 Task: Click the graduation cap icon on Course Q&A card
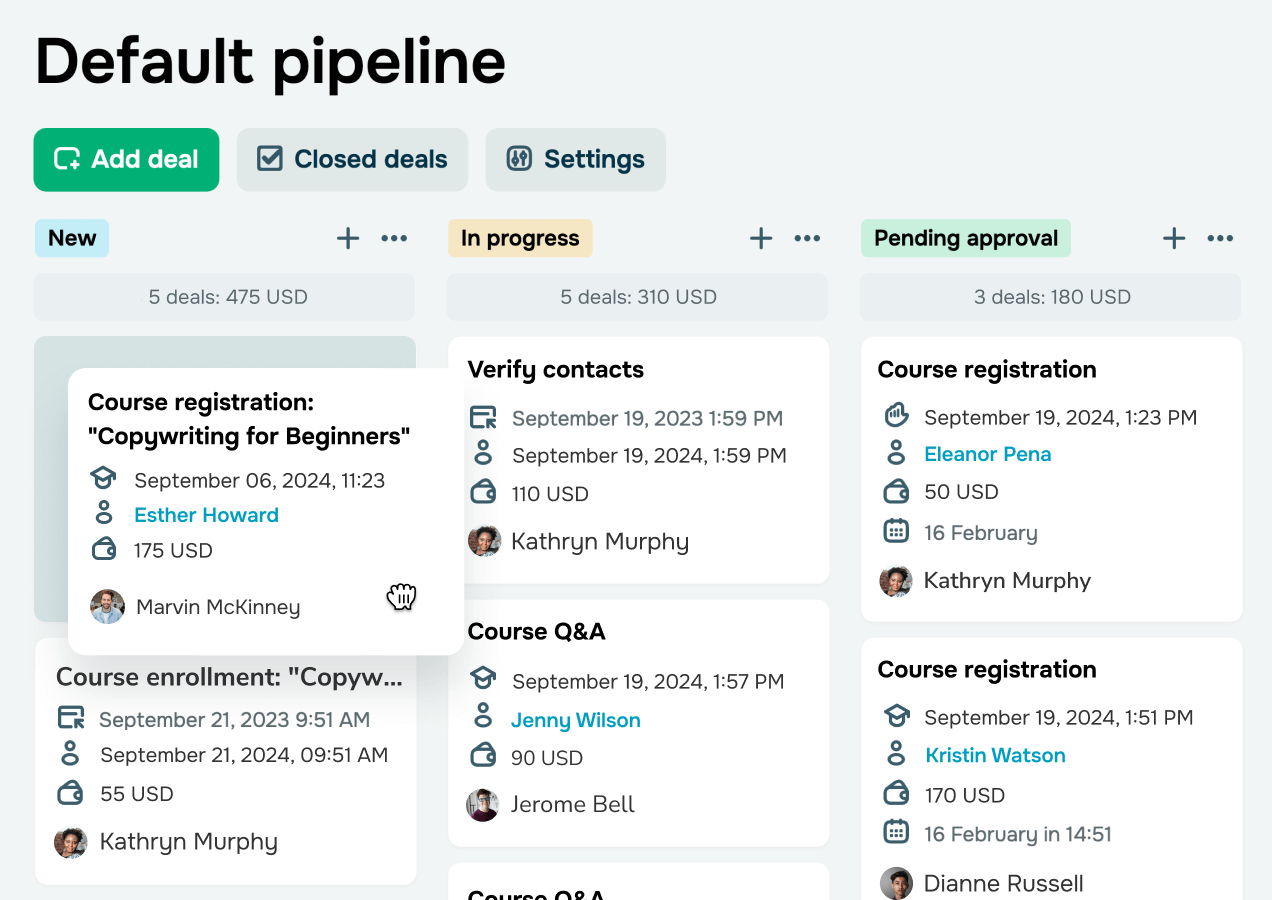point(483,679)
